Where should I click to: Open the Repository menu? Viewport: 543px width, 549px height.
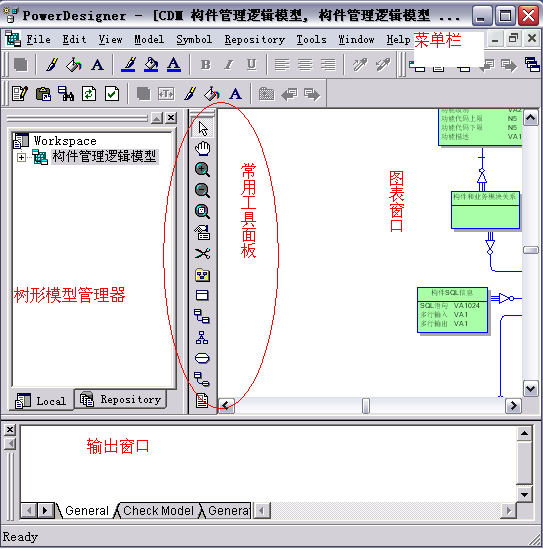255,39
